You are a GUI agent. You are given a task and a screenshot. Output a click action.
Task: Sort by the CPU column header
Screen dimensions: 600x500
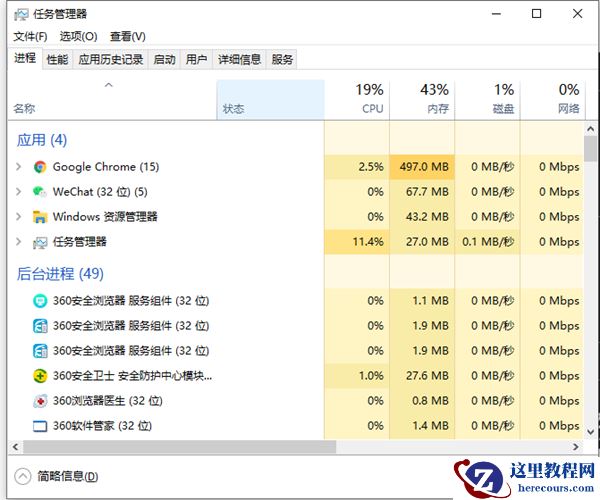click(x=357, y=100)
